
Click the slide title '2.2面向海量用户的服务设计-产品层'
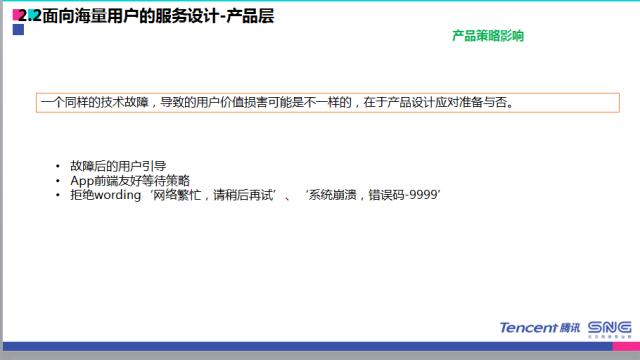(147, 16)
